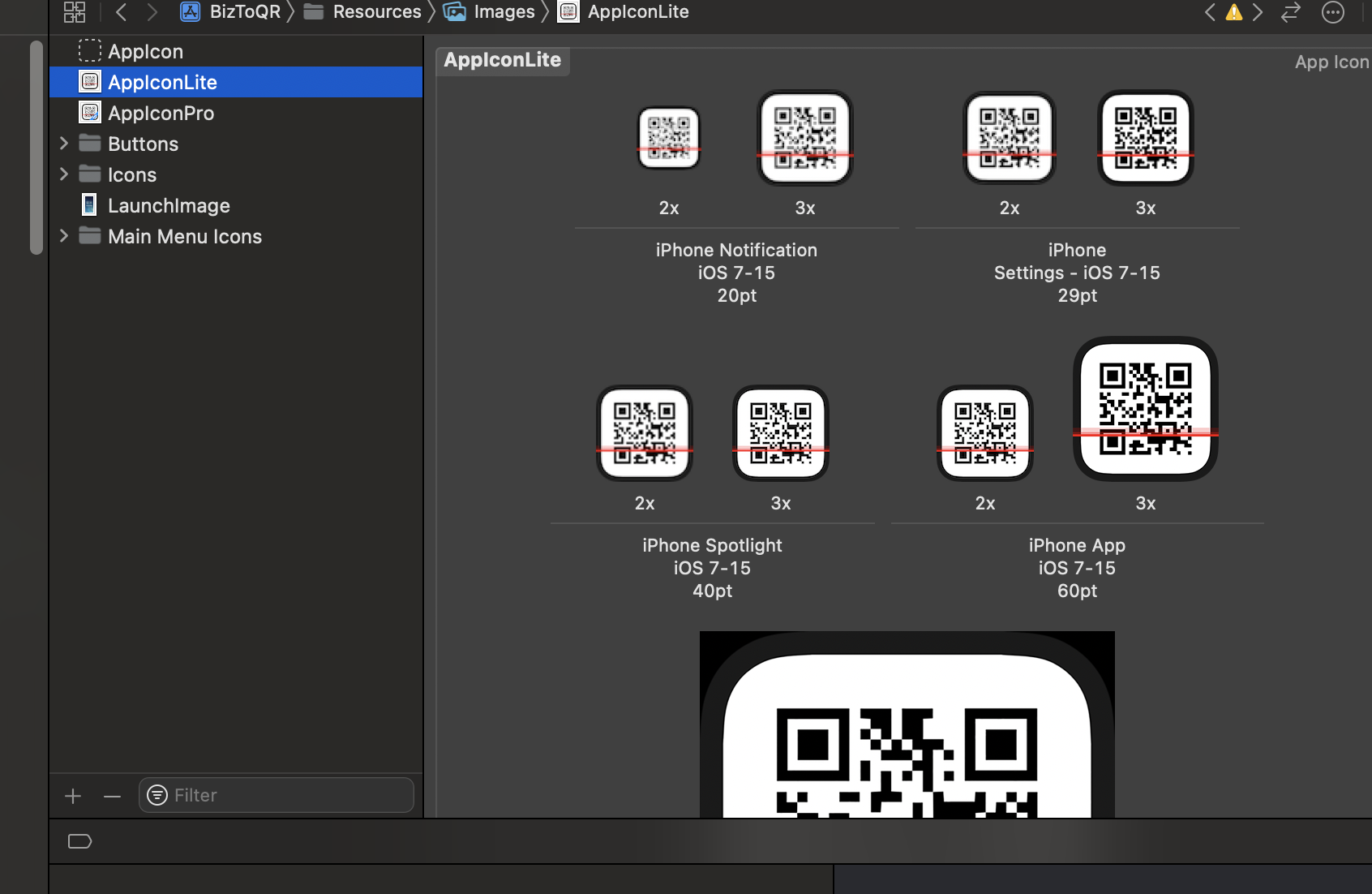Select the AppIconLite asset row

pos(236,82)
